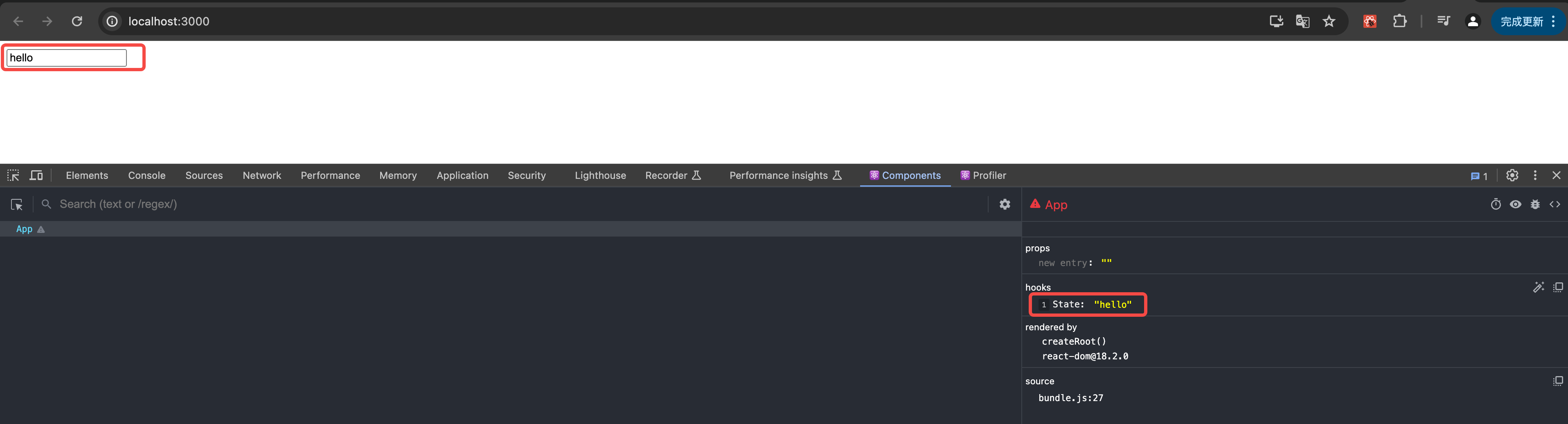Select an element on the page to inspect component
The height and width of the screenshot is (424, 1568).
pos(17,205)
